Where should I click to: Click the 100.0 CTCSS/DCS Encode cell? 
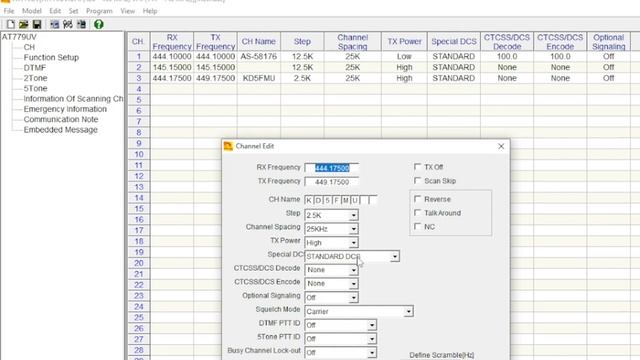560,56
